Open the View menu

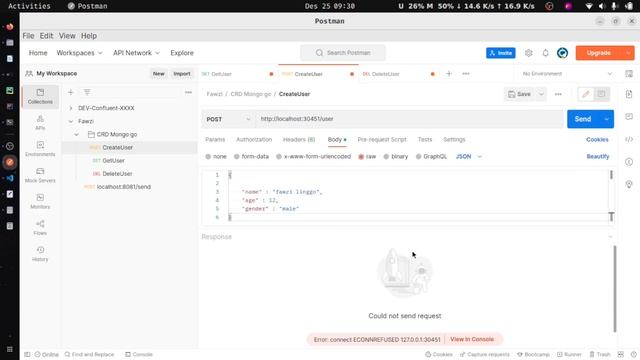pos(67,36)
